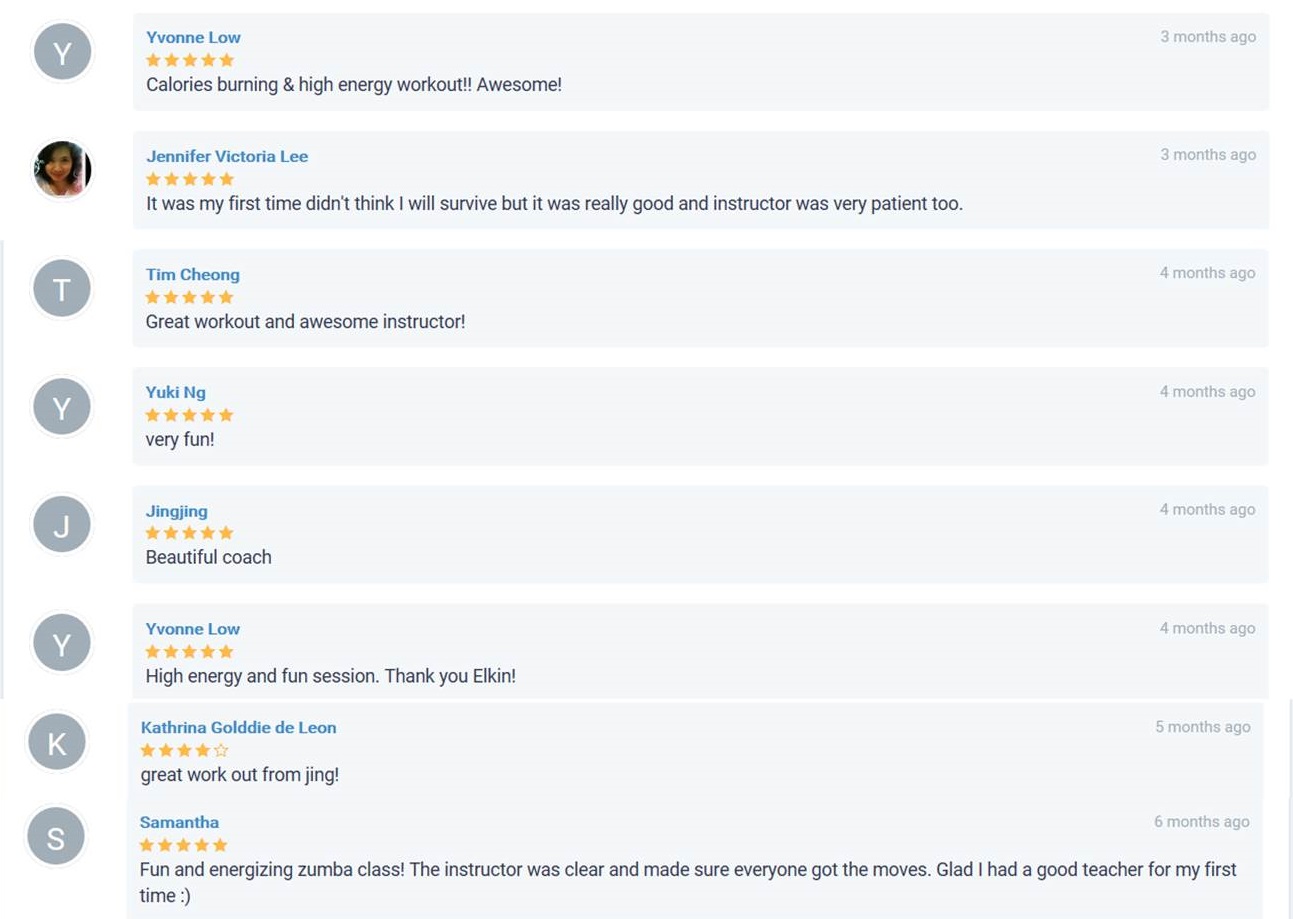Open Kathrina Golddie de Leon name link

[238, 727]
